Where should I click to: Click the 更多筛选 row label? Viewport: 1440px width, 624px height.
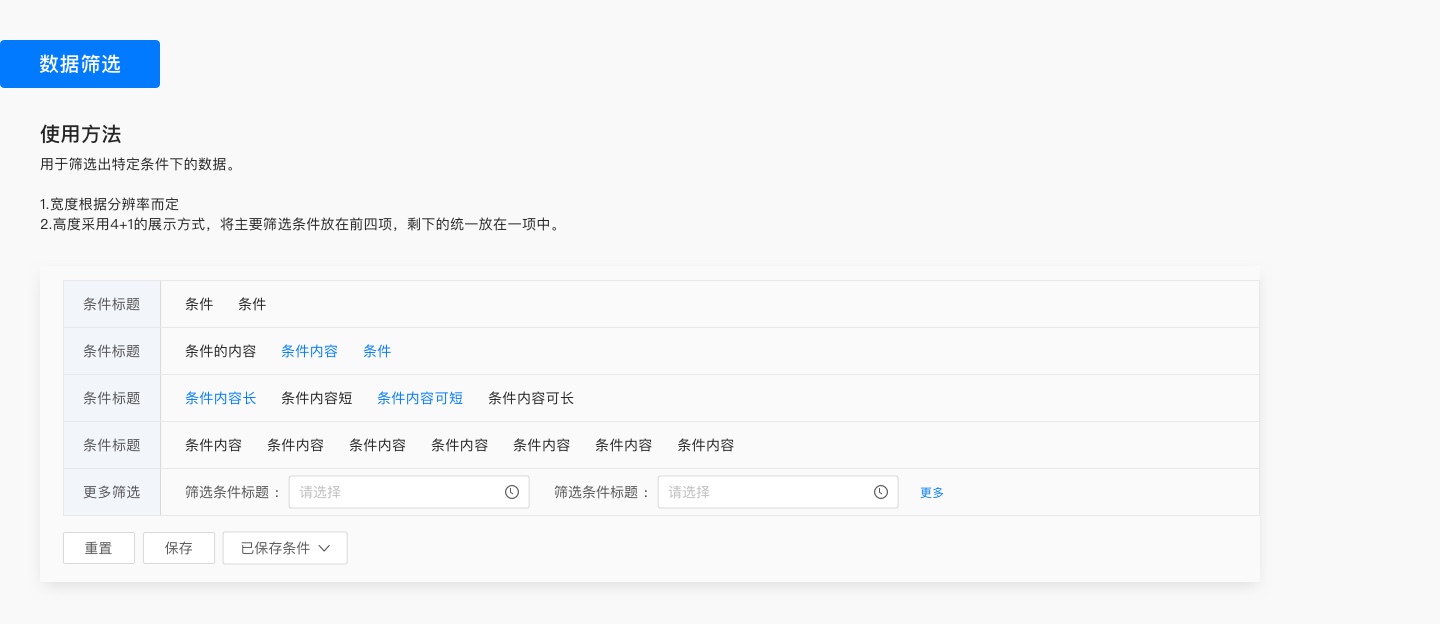[112, 492]
